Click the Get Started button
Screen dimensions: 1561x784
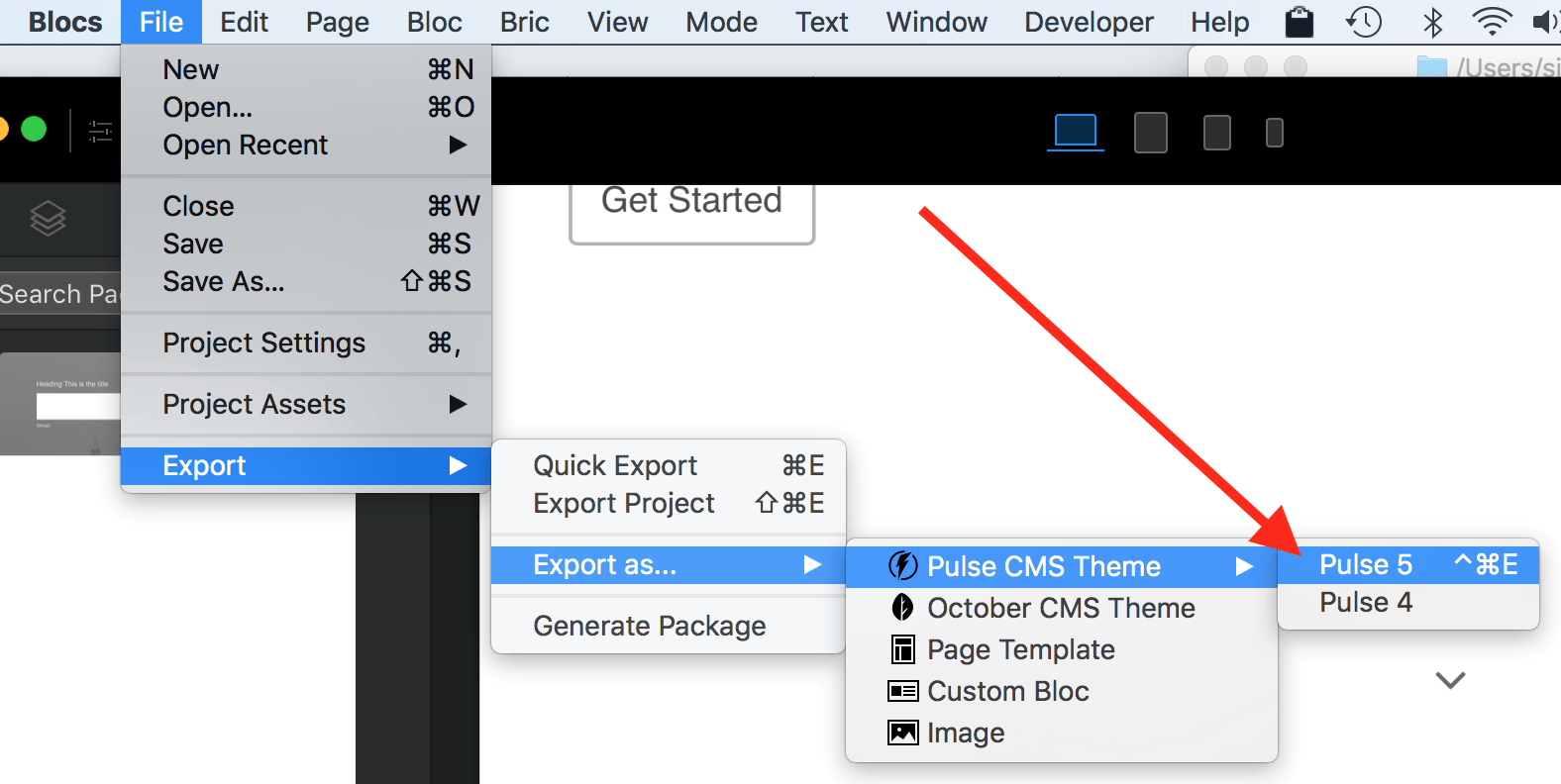tap(691, 203)
